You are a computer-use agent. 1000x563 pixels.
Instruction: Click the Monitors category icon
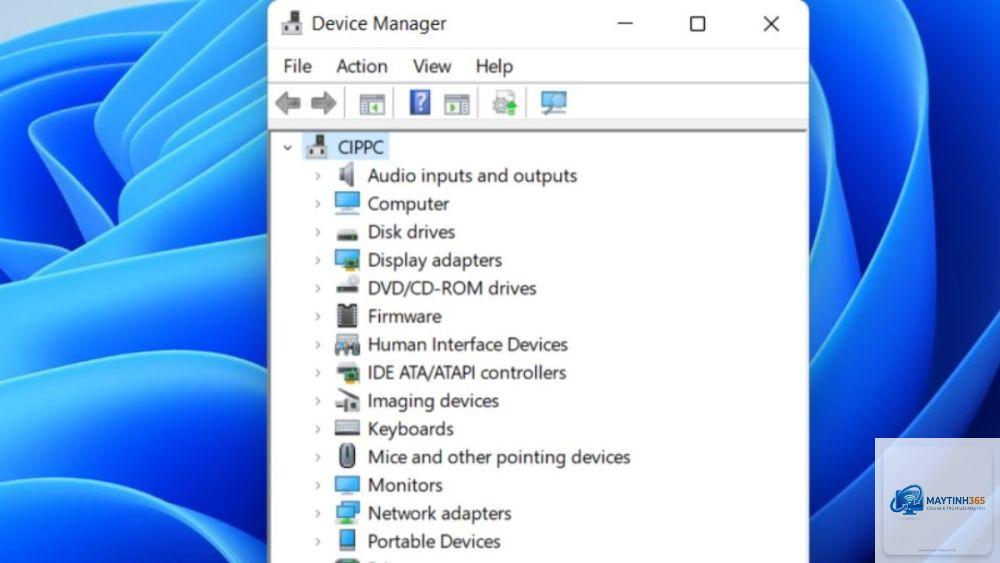pos(347,485)
